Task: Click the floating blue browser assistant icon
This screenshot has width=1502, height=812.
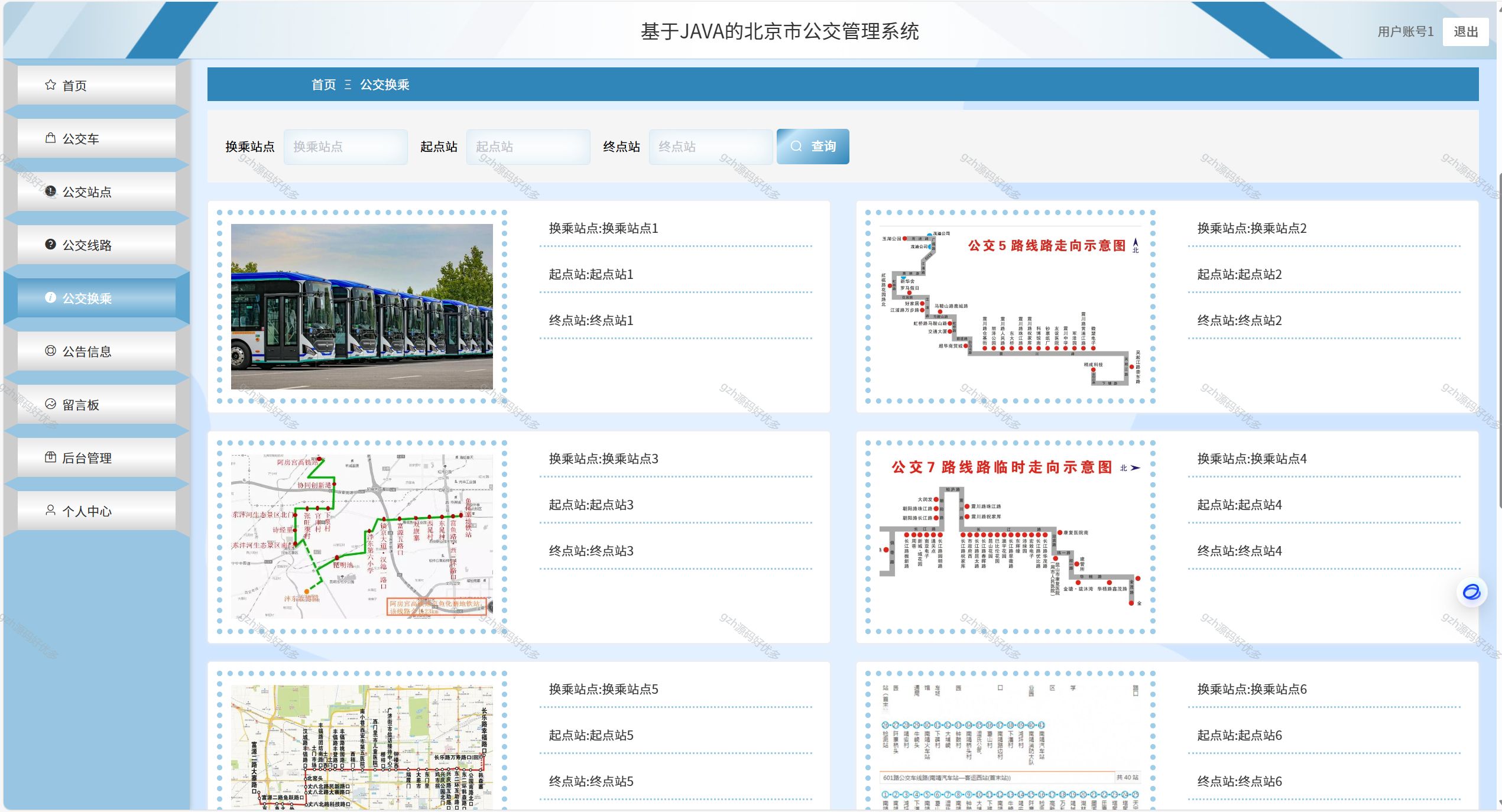Action: tap(1471, 592)
